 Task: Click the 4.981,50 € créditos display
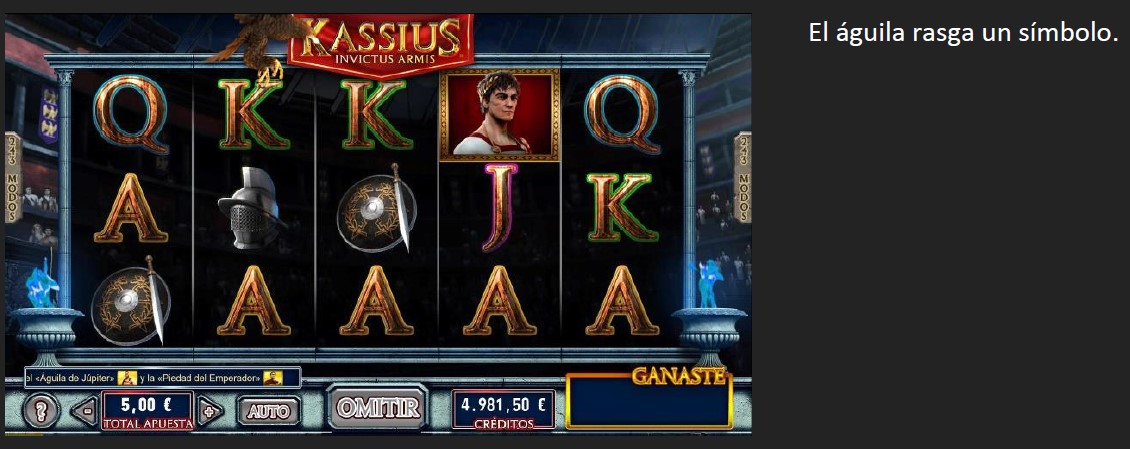tap(503, 409)
